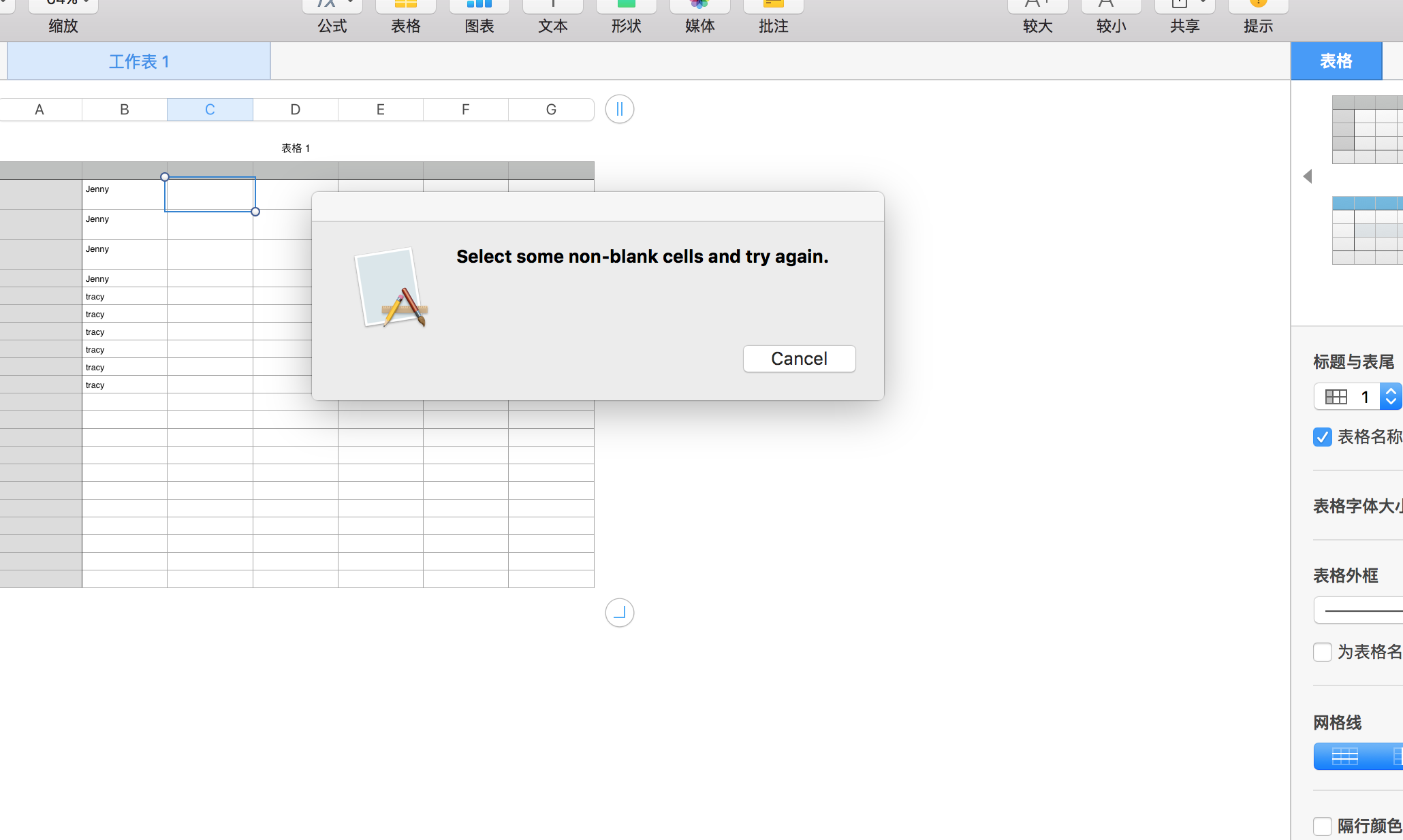1403x840 pixels.
Task: Click the Cancel button in the dialog
Action: pyautogui.click(x=799, y=359)
